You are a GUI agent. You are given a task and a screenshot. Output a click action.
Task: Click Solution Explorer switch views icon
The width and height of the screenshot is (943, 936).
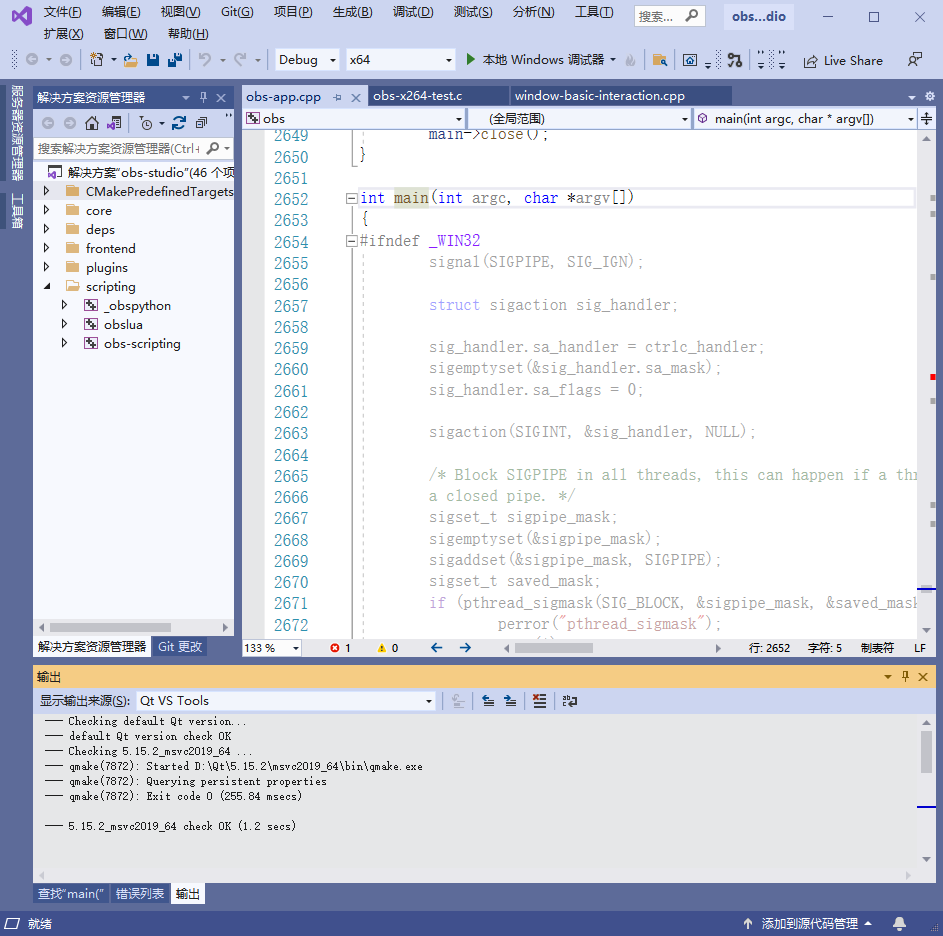tap(114, 123)
